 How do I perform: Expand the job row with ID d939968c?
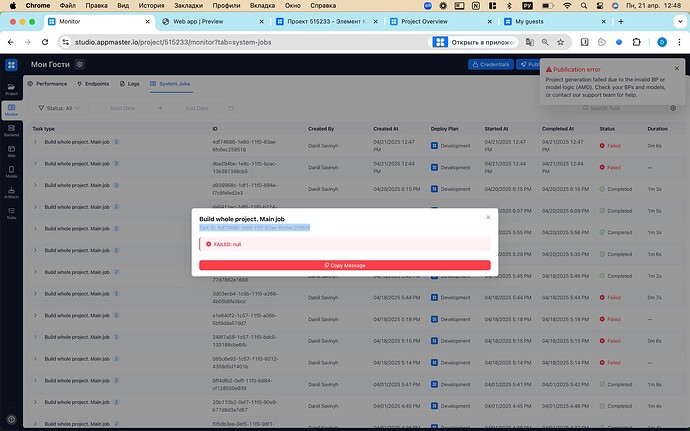point(36,185)
